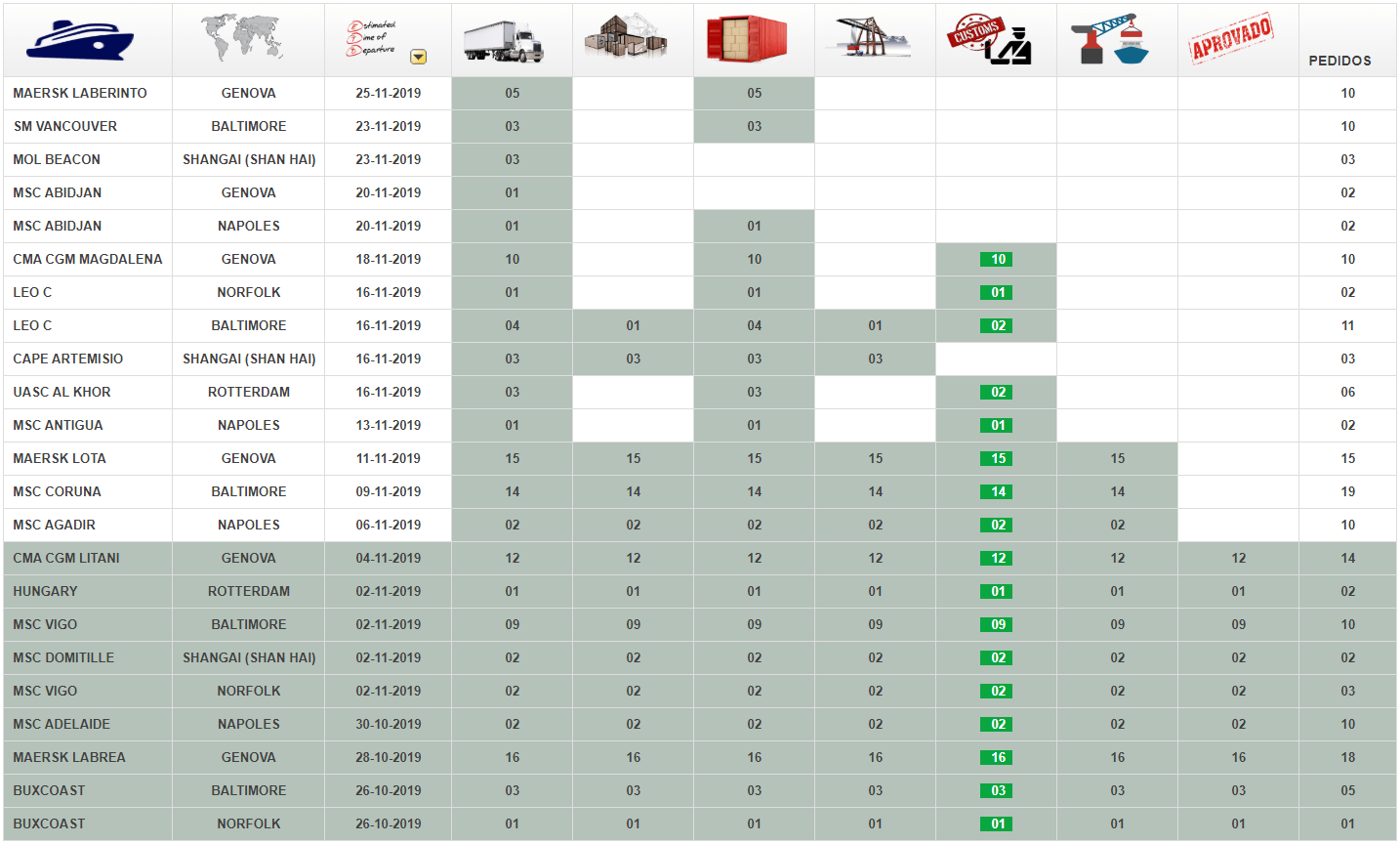Click green customs badge for MAERSK LOTA
Viewport: 1400px width, 844px height.
point(997,459)
